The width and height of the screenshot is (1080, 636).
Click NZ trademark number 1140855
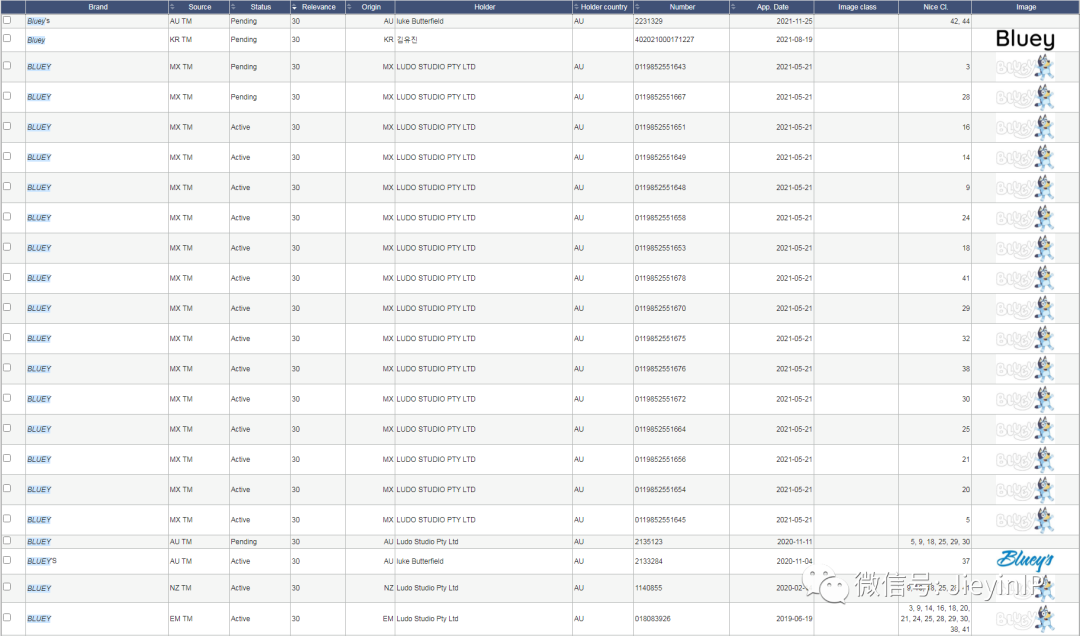point(648,588)
